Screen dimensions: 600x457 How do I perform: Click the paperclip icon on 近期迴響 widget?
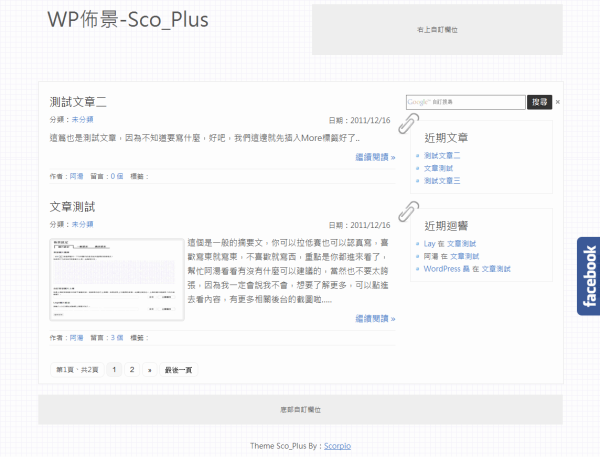point(408,211)
